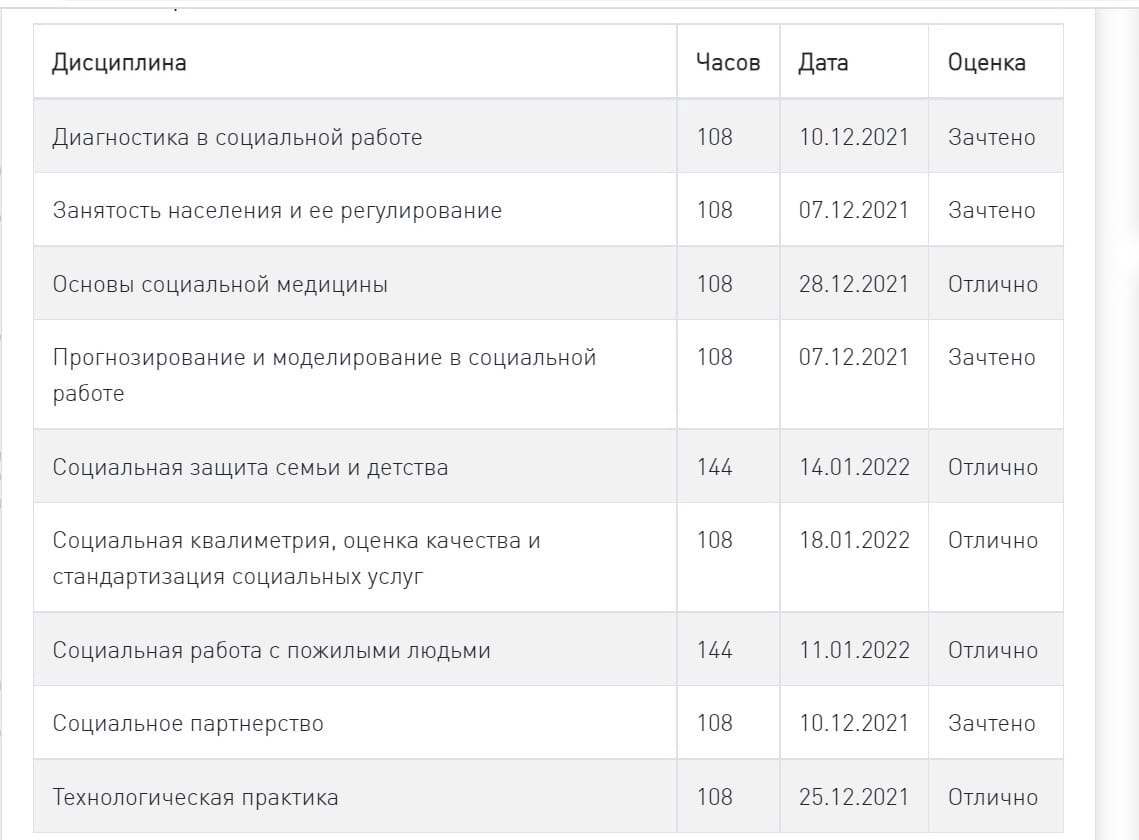
Task: Click the date 11.01.2022
Action: click(x=854, y=650)
